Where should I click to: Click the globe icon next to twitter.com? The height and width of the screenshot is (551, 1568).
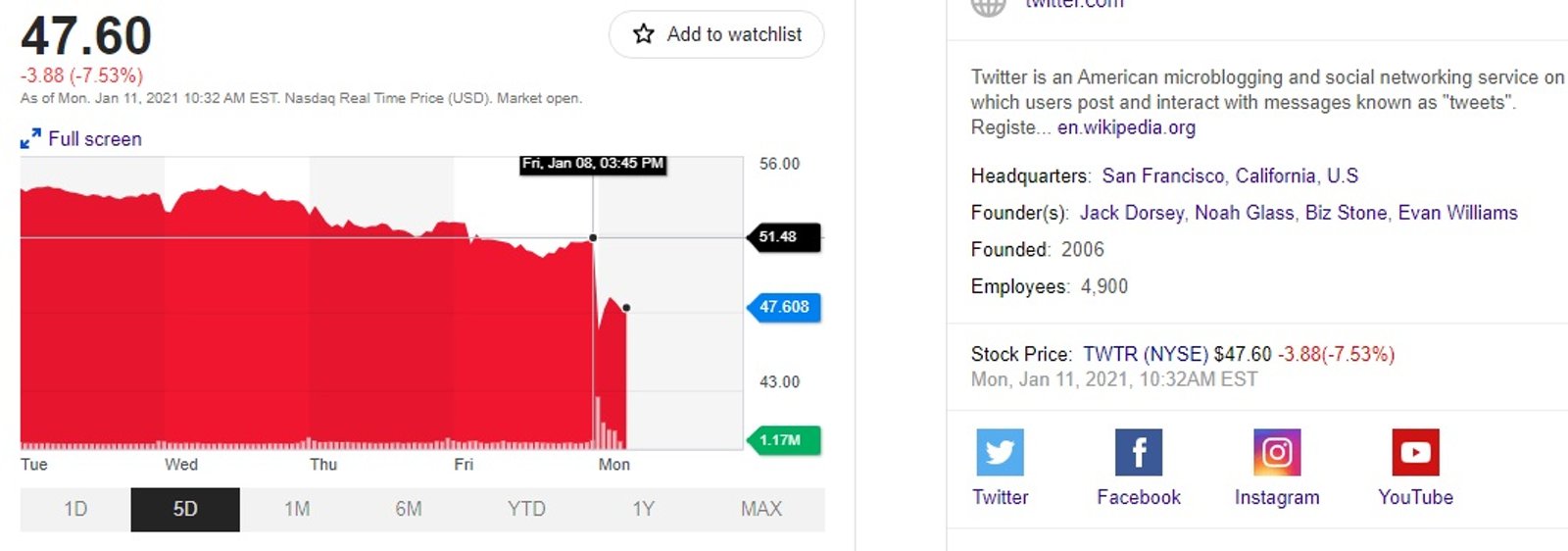[988, 6]
